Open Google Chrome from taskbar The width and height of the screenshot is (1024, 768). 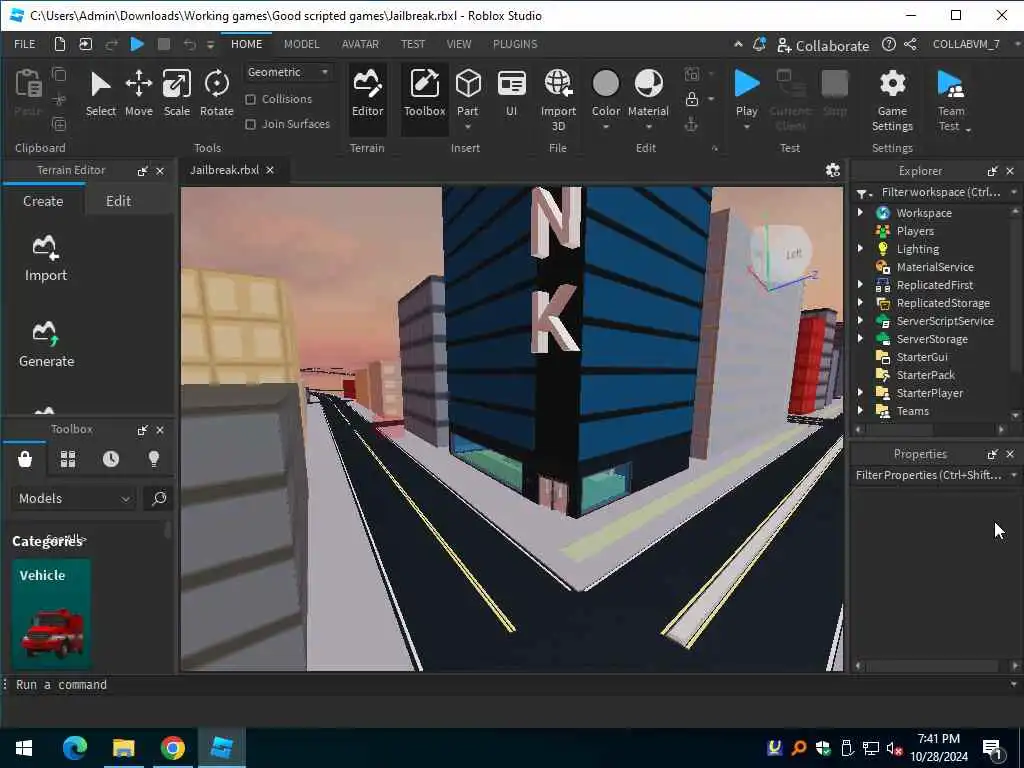(172, 748)
